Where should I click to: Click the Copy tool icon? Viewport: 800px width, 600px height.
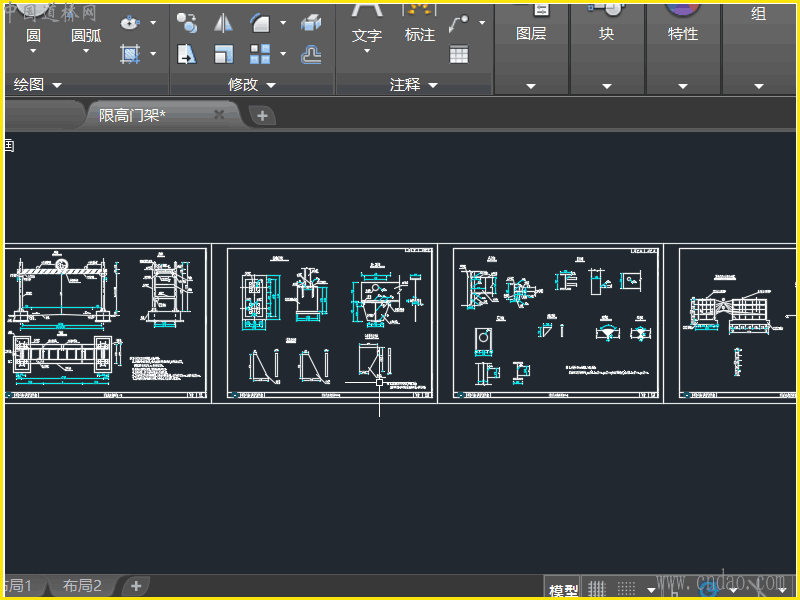pos(186,22)
